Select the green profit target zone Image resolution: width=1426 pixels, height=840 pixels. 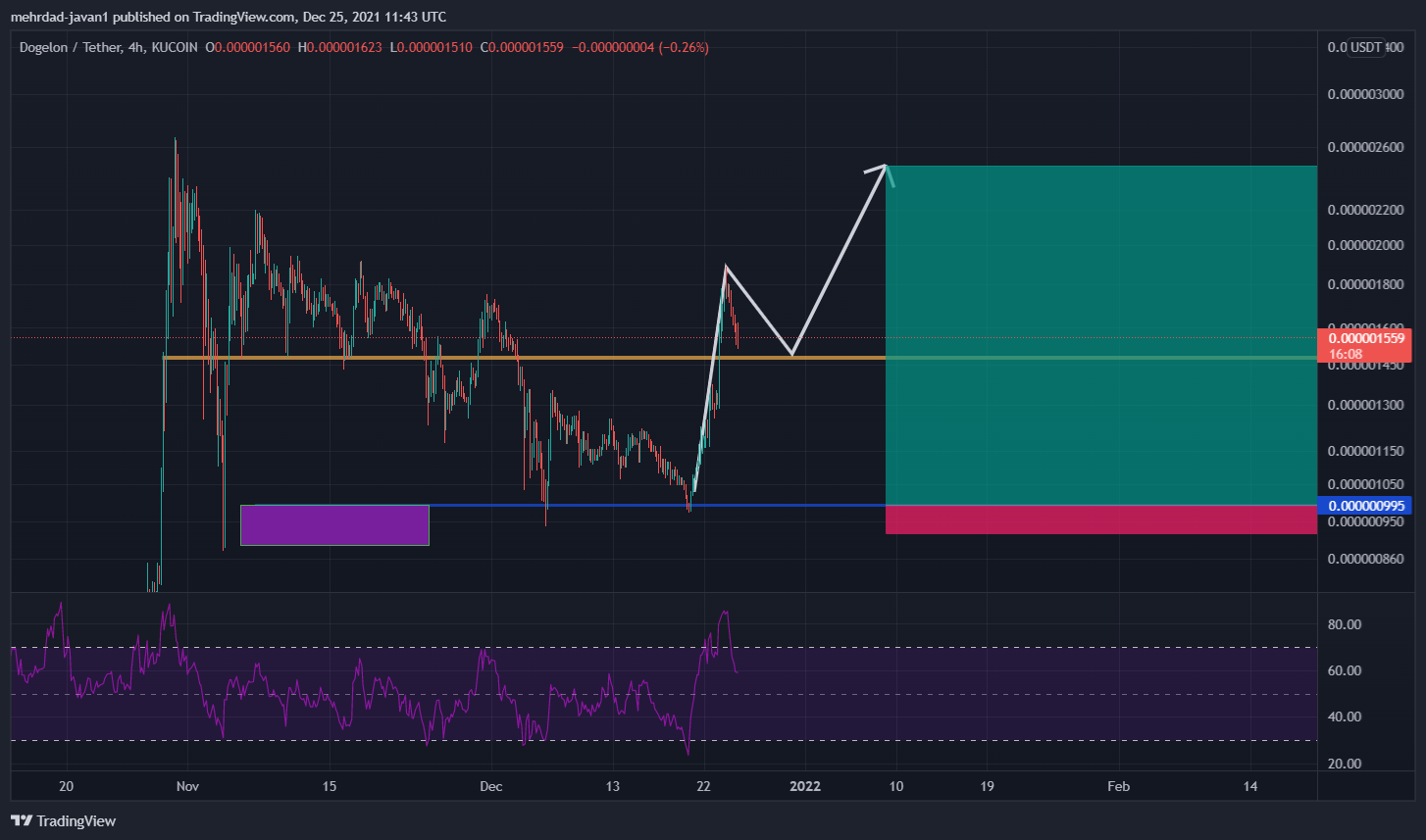pyautogui.click(x=1100, y=335)
